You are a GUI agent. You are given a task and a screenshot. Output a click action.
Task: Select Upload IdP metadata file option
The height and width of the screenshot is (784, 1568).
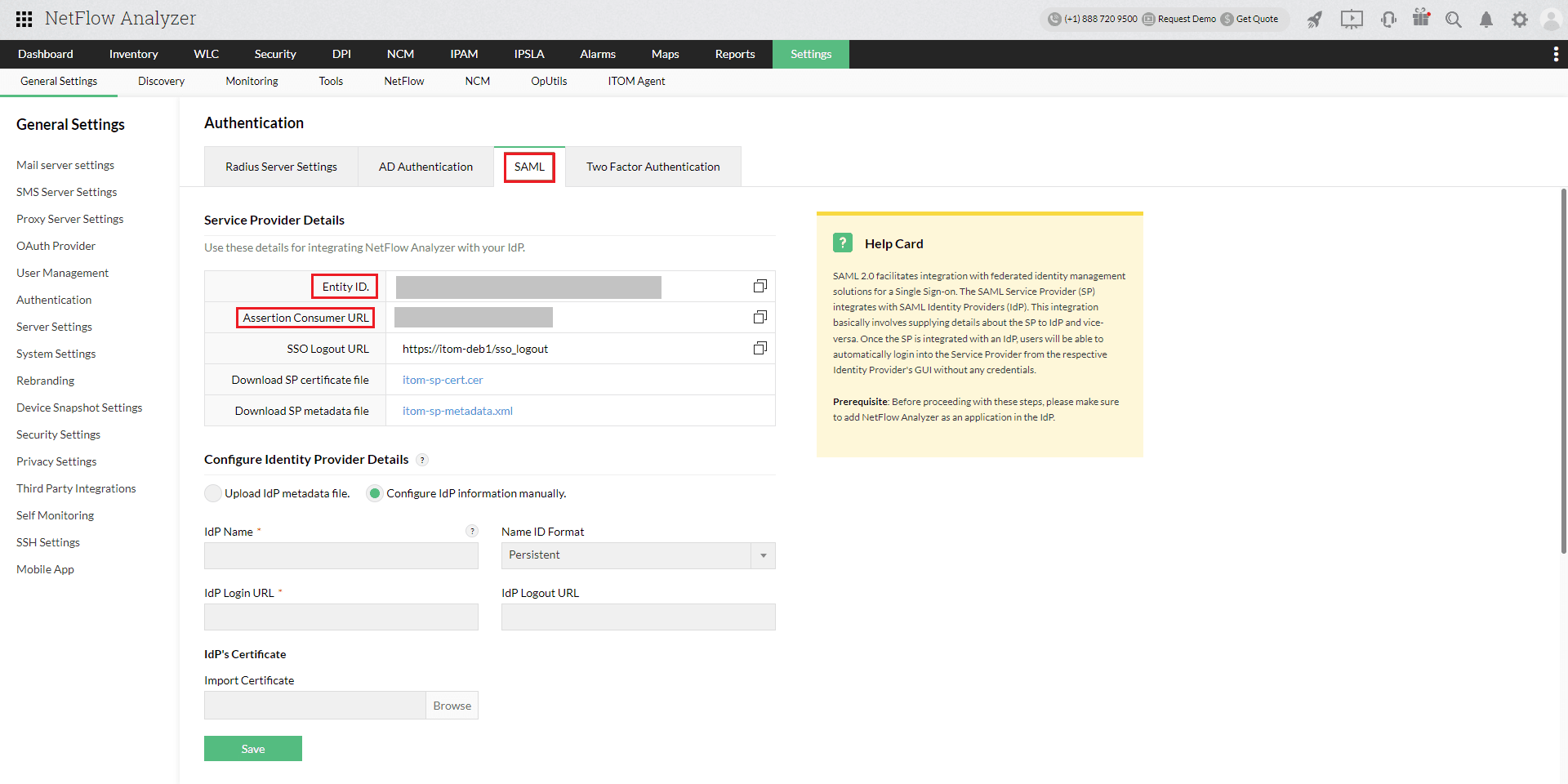pos(213,493)
